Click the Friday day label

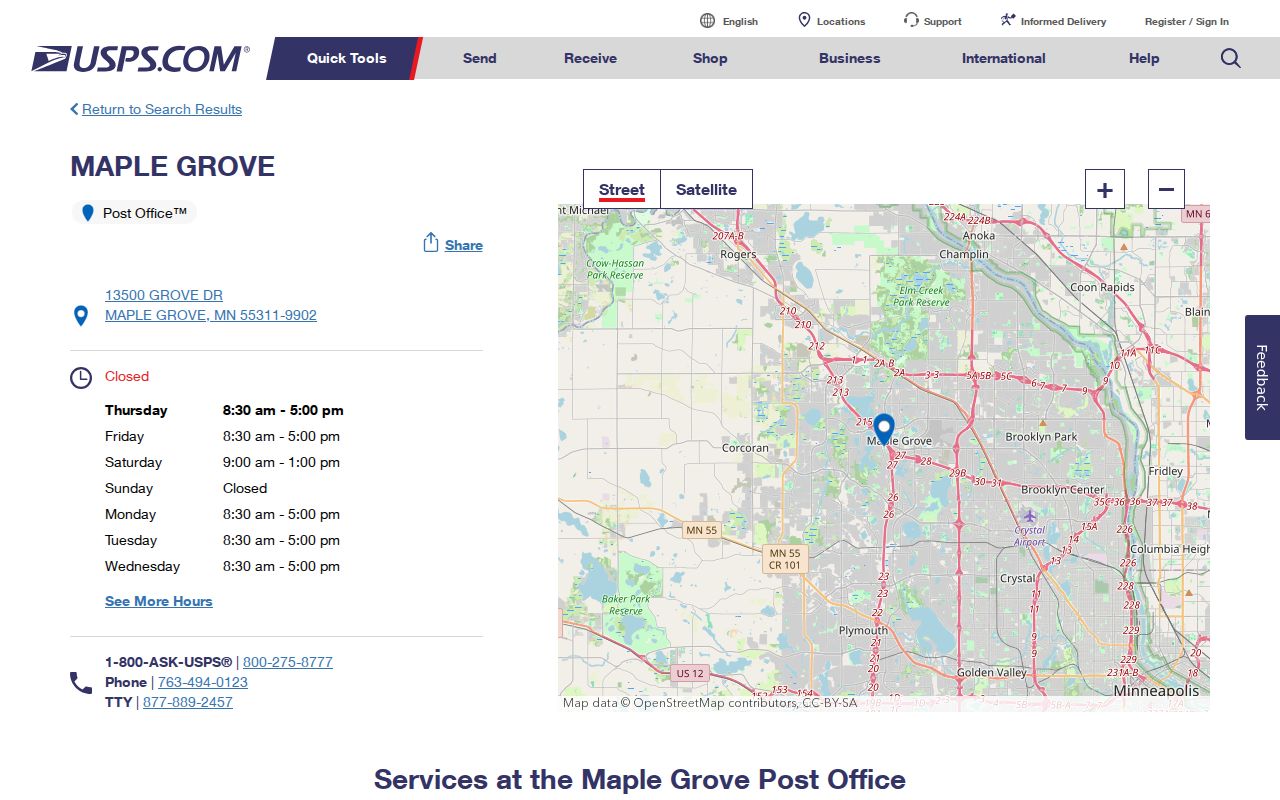coord(124,436)
